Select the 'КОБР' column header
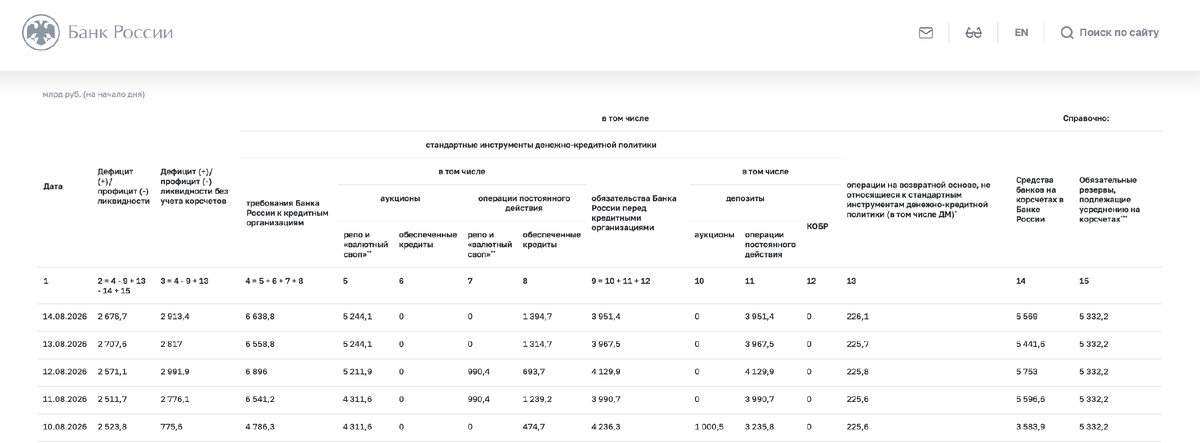Image resolution: width=1200 pixels, height=443 pixels. pyautogui.click(x=817, y=226)
